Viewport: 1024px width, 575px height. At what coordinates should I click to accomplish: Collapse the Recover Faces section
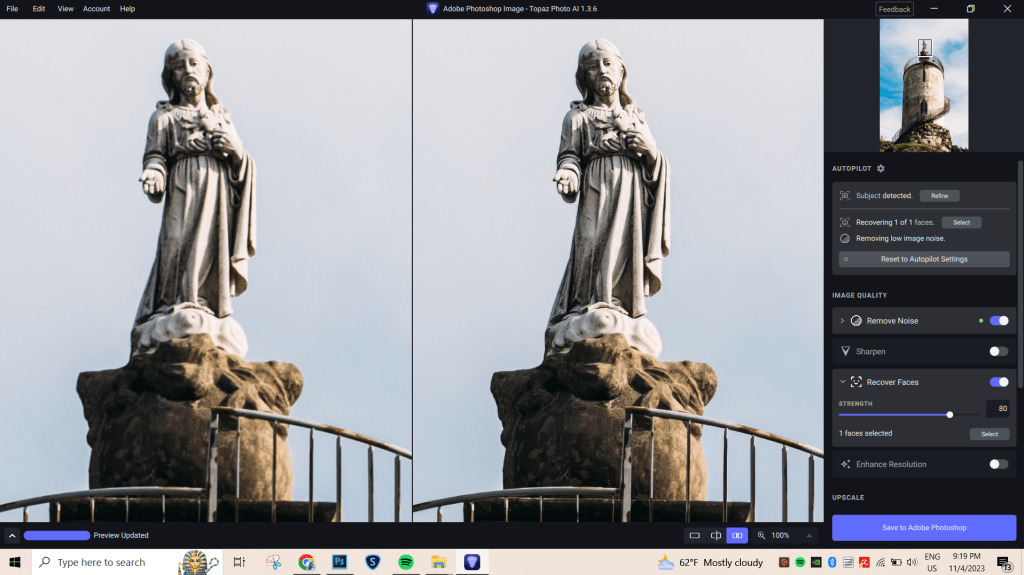pos(842,382)
